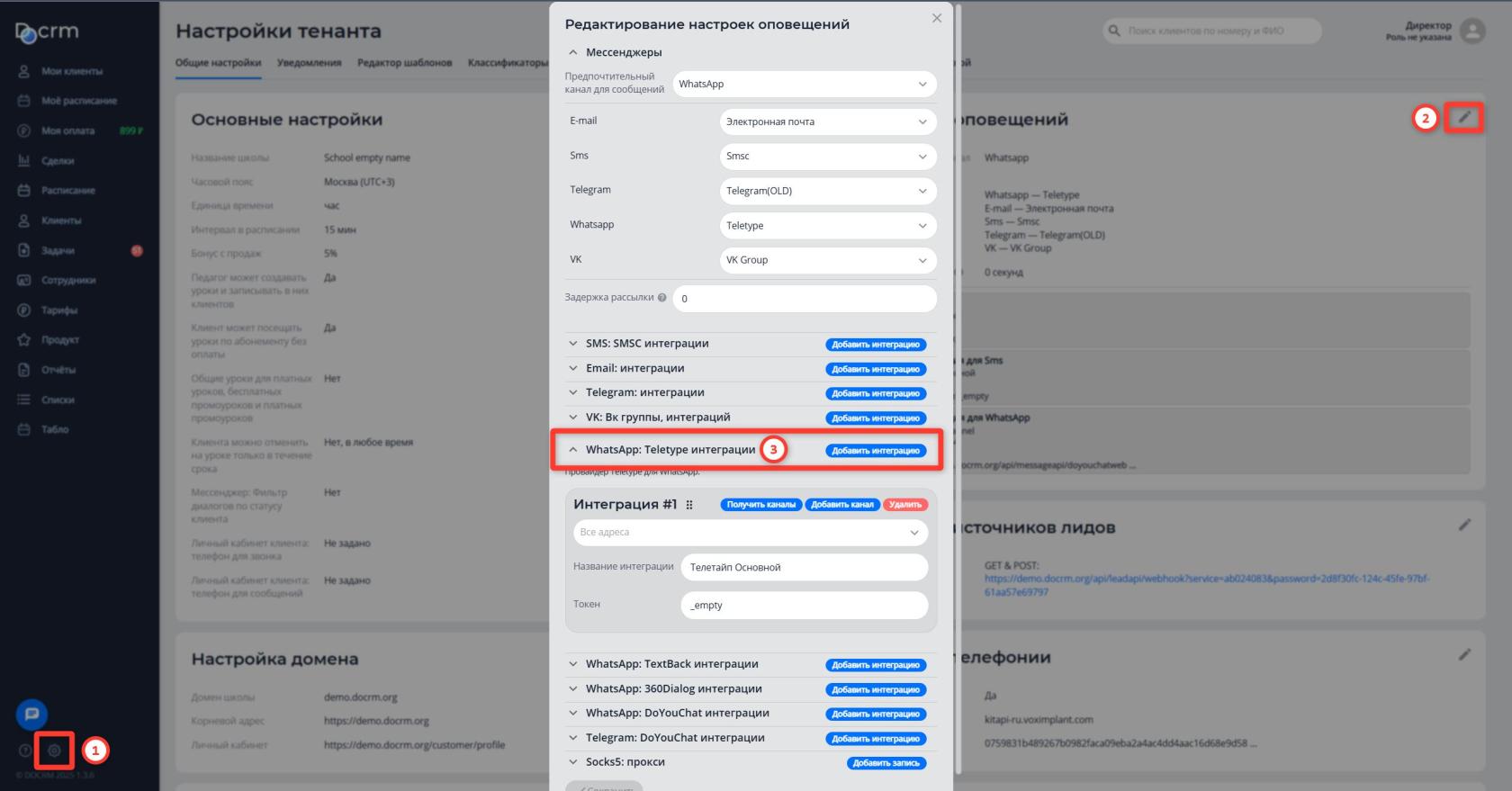The image size is (1512, 791).
Task: Open Сотрудники in the sidebar menu
Action: (68, 280)
